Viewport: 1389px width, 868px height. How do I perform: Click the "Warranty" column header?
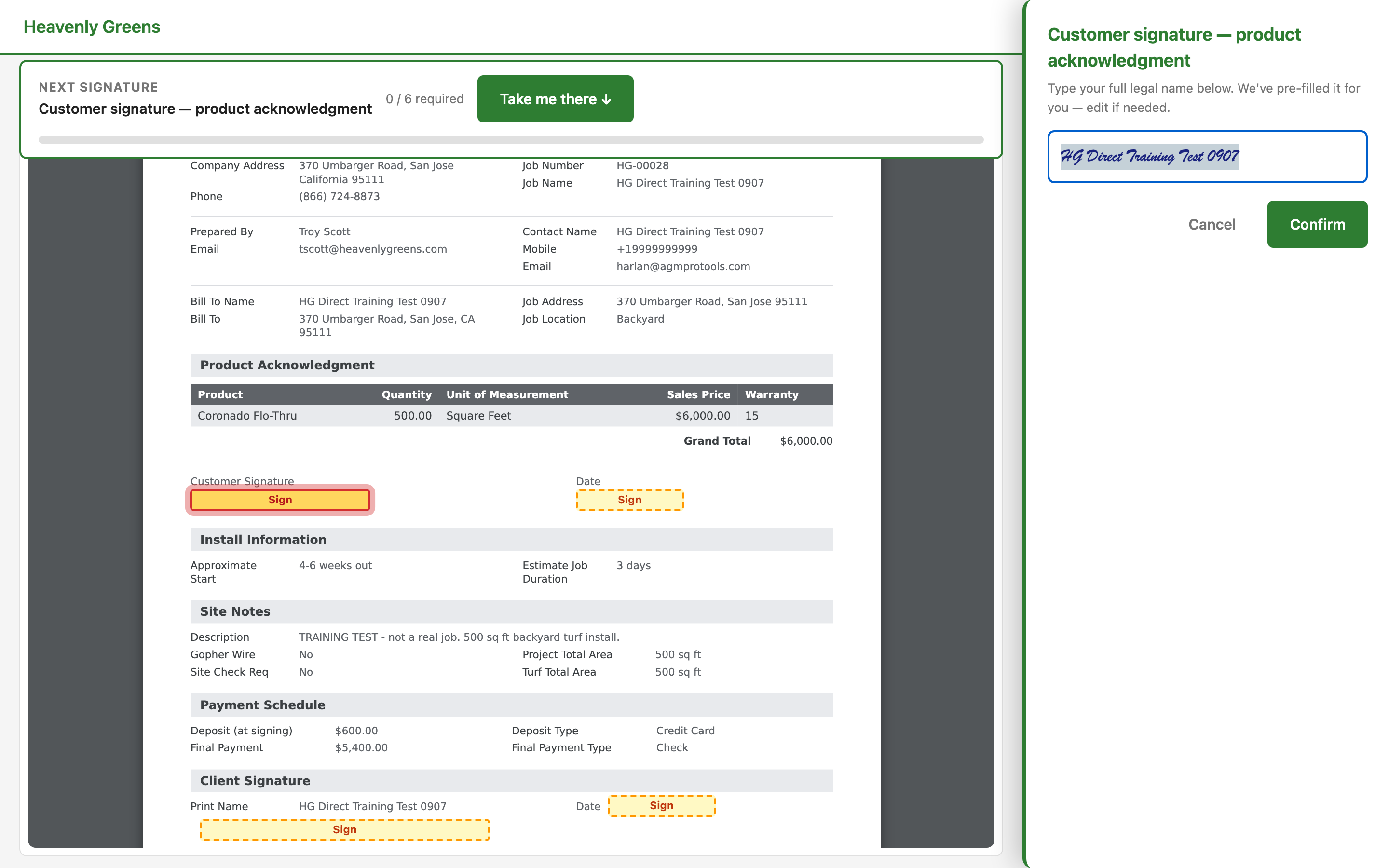(771, 394)
